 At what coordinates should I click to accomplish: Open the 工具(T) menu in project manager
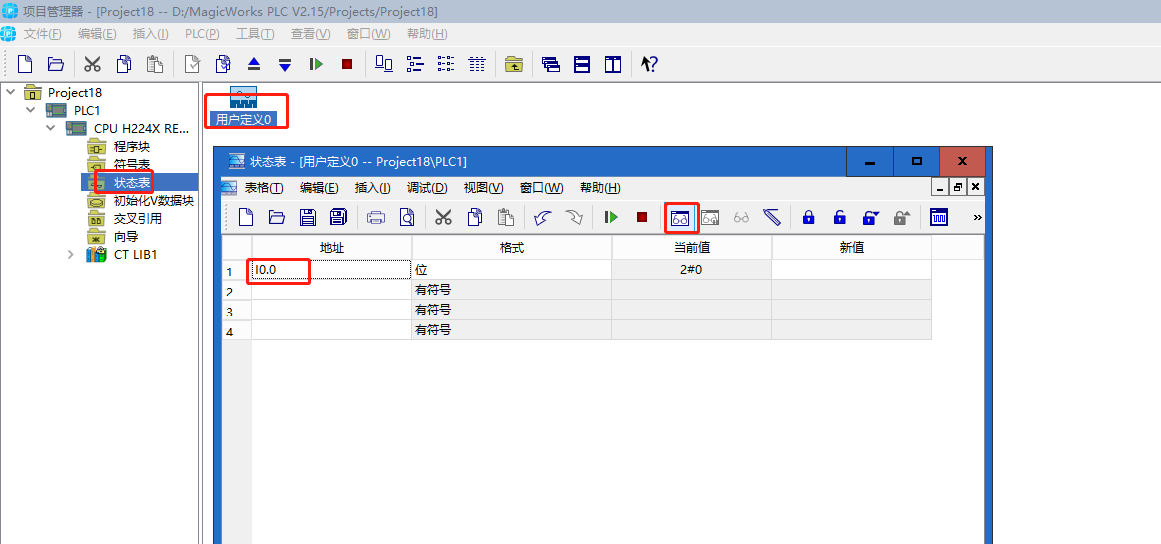click(x=255, y=34)
